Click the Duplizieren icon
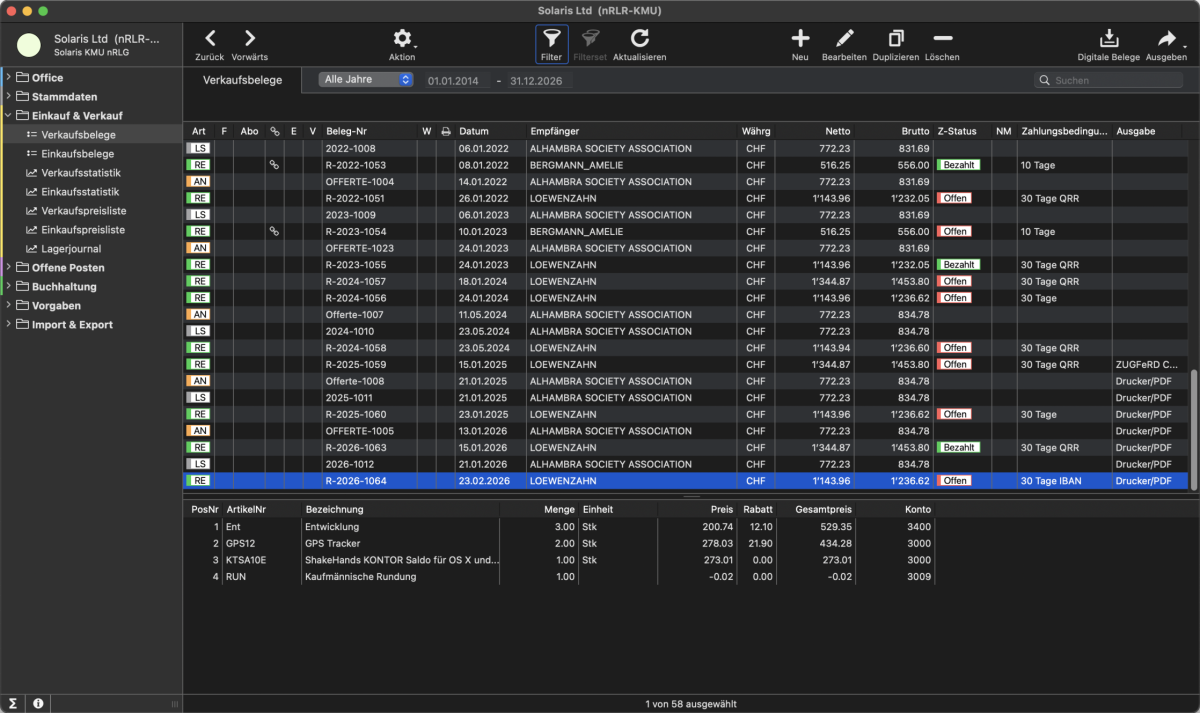The height and width of the screenshot is (713, 1200). pos(895,39)
